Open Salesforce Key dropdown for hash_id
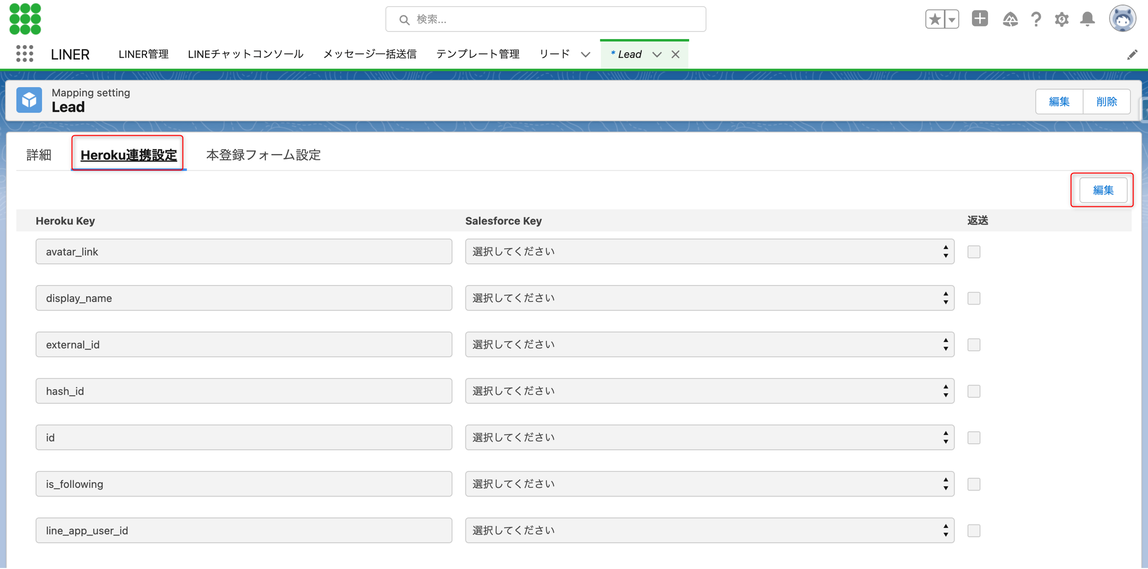This screenshot has height=569, width=1148. [x=709, y=391]
